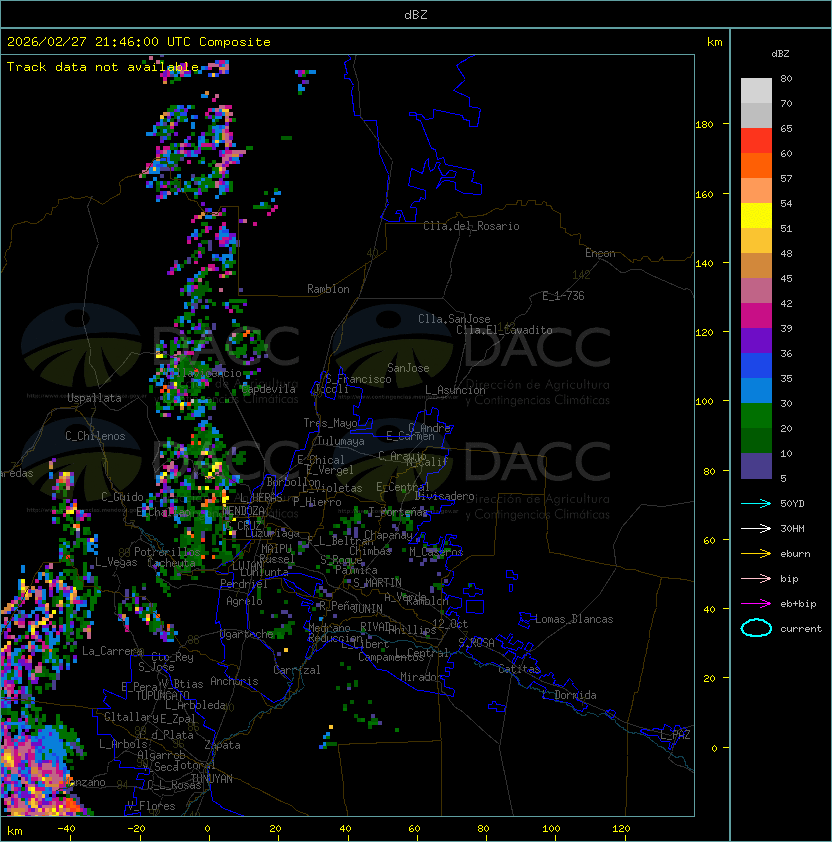Screen dimensions: 832x842
Task: Select the light gray top legend swatch
Action: (x=756, y=91)
